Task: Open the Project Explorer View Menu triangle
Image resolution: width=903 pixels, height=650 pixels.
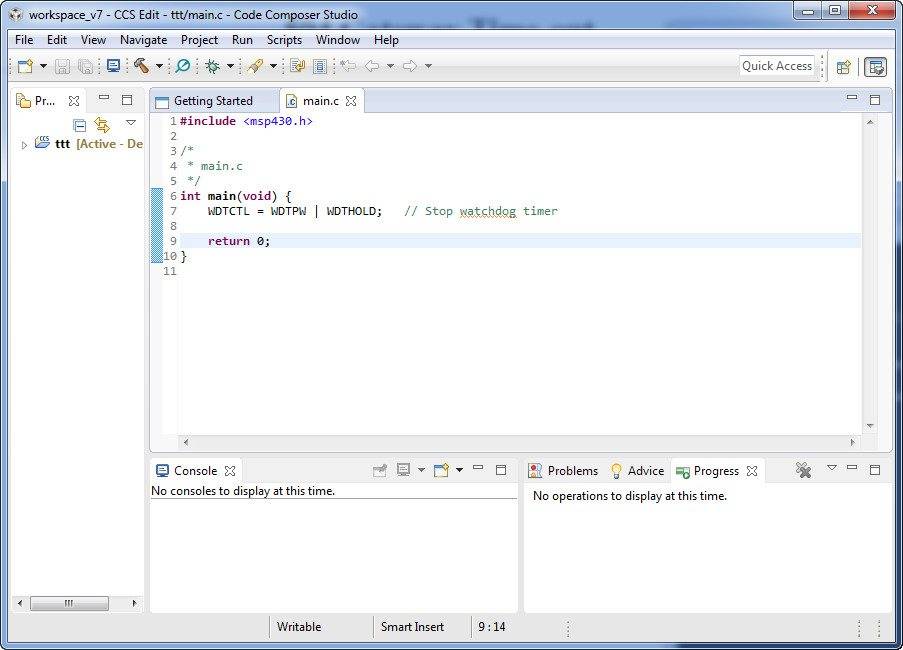Action: (131, 123)
